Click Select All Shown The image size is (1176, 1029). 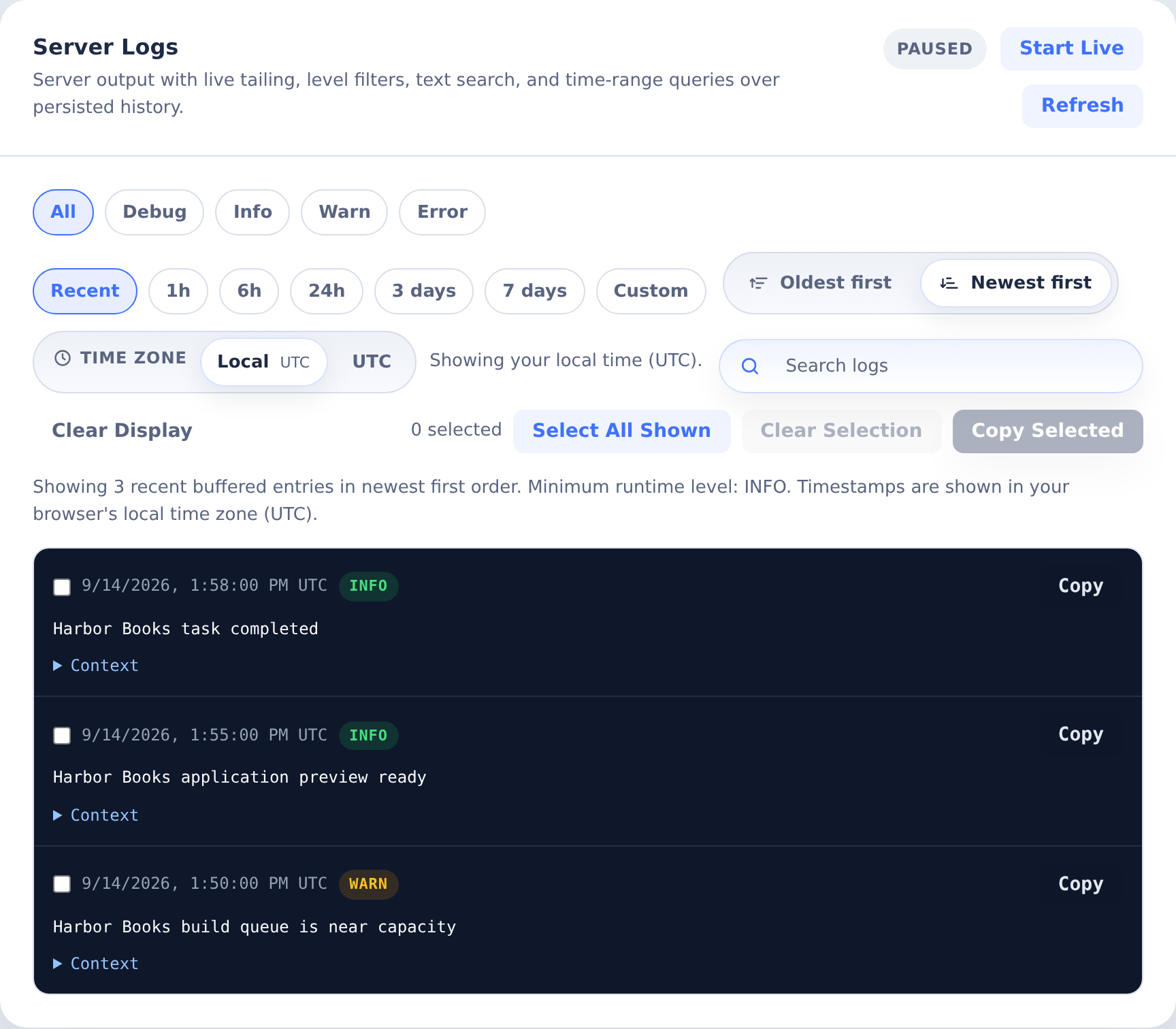point(622,431)
